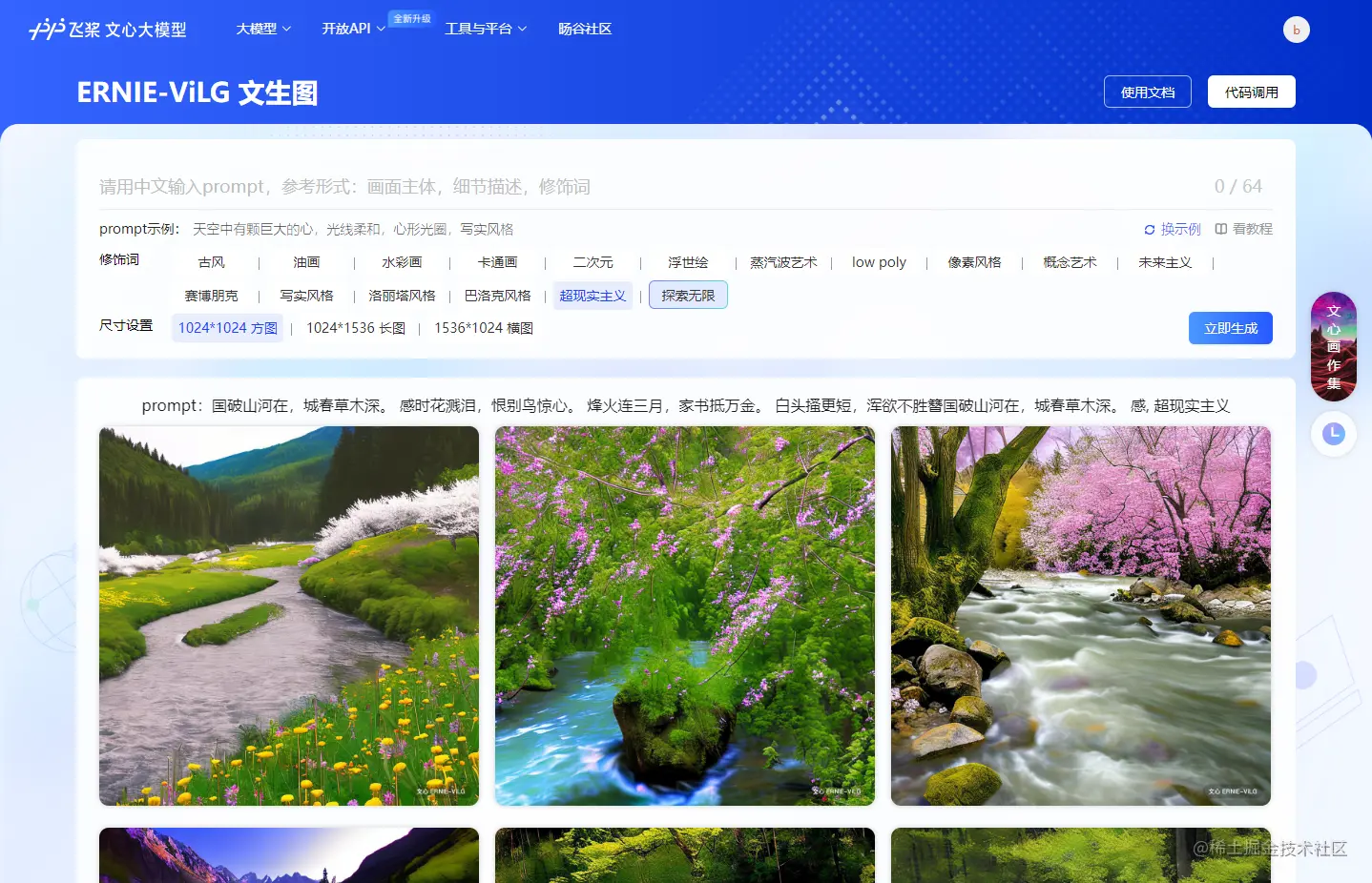Select the 概念艺术 style modifier
This screenshot has width=1372, height=883.
(x=1070, y=262)
